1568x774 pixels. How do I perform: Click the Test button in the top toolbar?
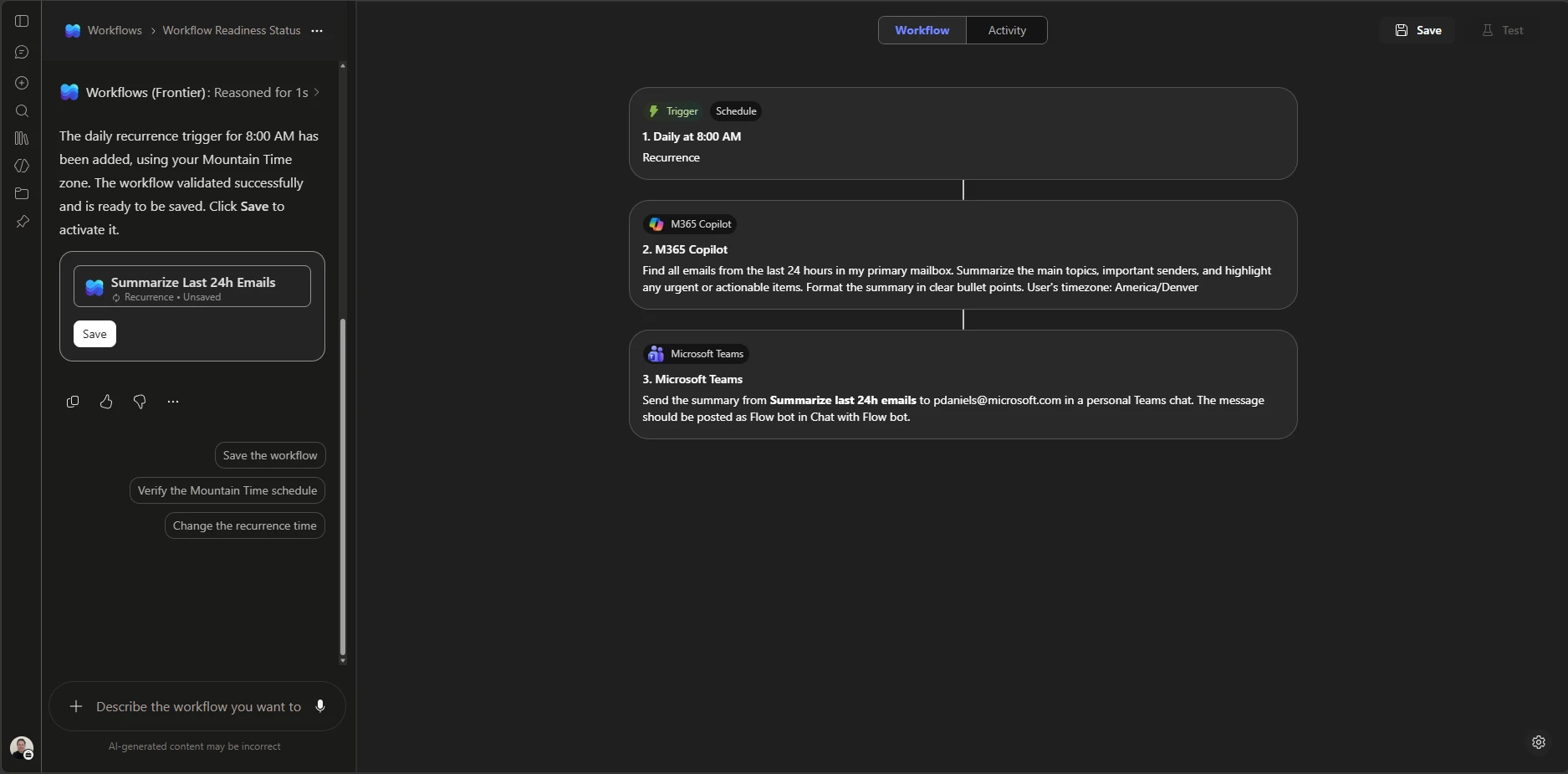coord(1503,30)
